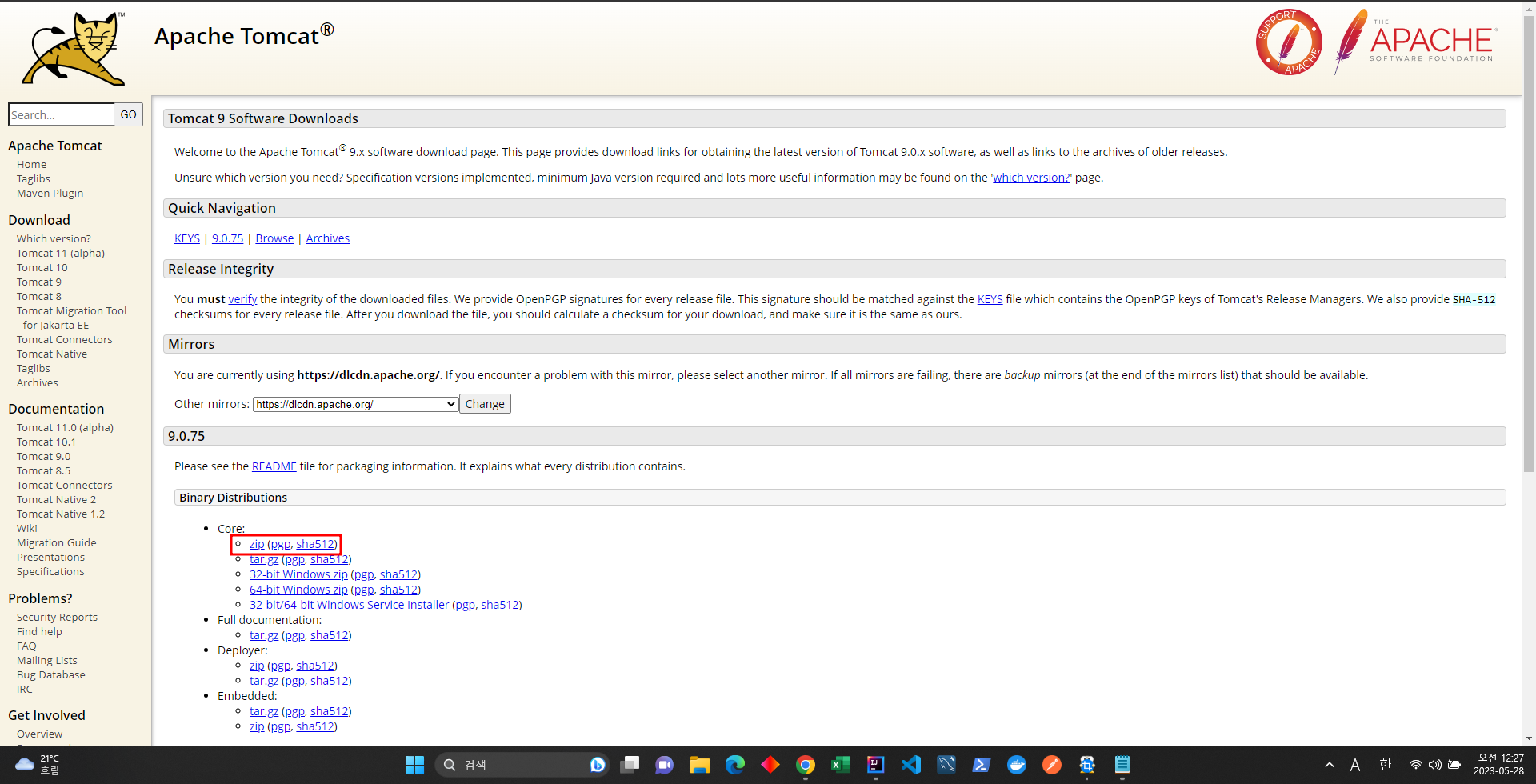
Task: Download the Embedded tar.gz
Action: point(264,711)
